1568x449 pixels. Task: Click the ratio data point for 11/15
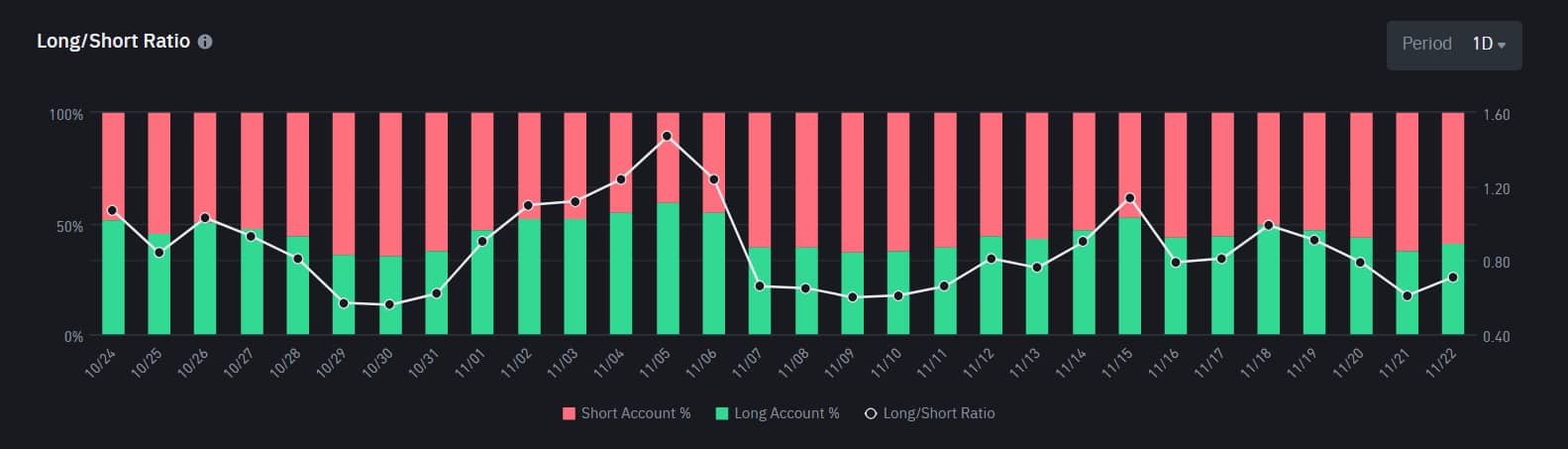pyautogui.click(x=1130, y=198)
